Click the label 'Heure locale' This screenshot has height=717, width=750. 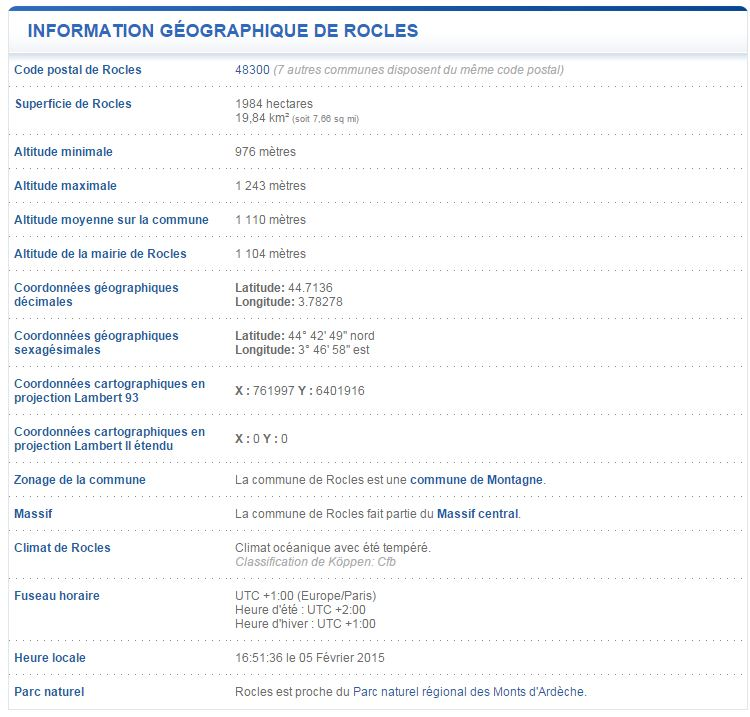(x=50, y=658)
